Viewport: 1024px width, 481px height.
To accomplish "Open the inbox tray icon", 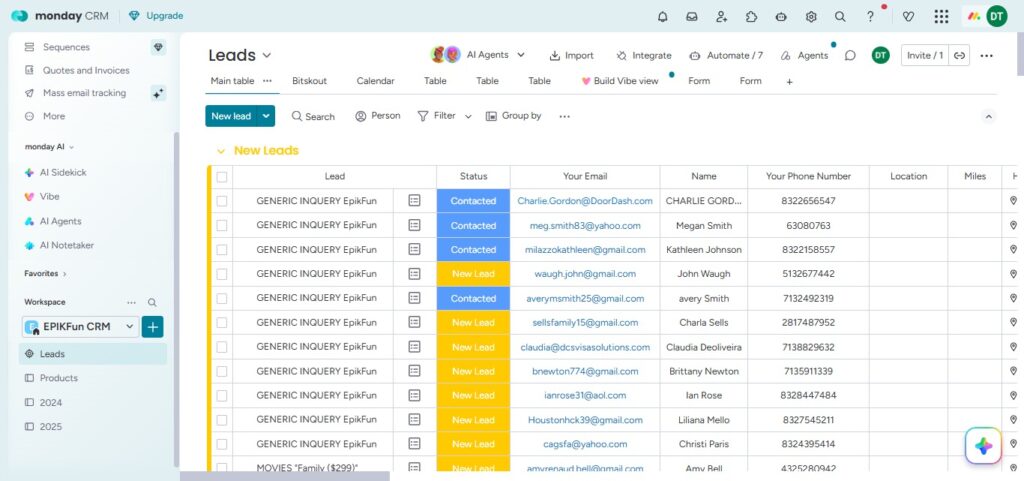I will [x=692, y=17].
